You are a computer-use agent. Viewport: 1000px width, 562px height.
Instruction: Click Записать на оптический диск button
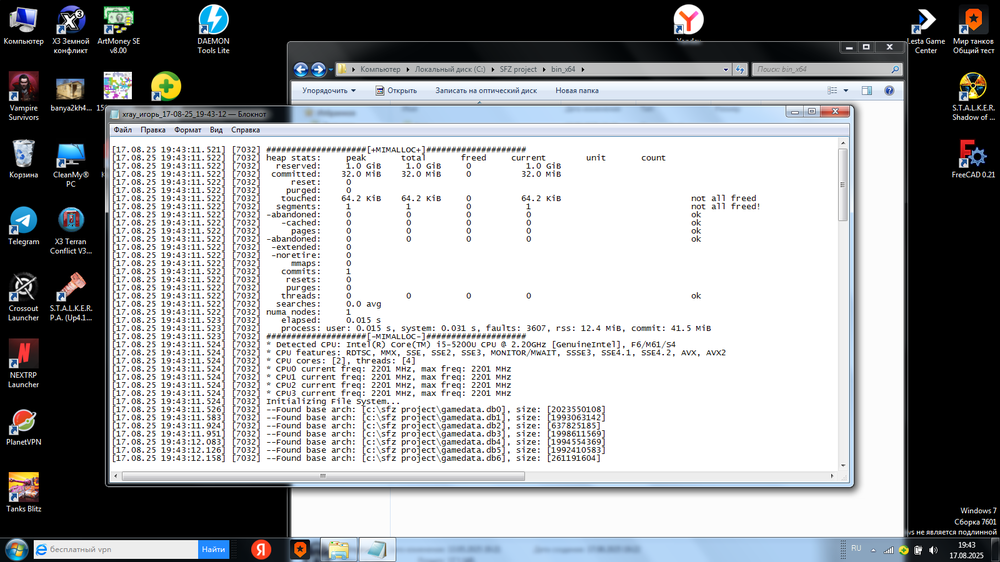point(485,90)
